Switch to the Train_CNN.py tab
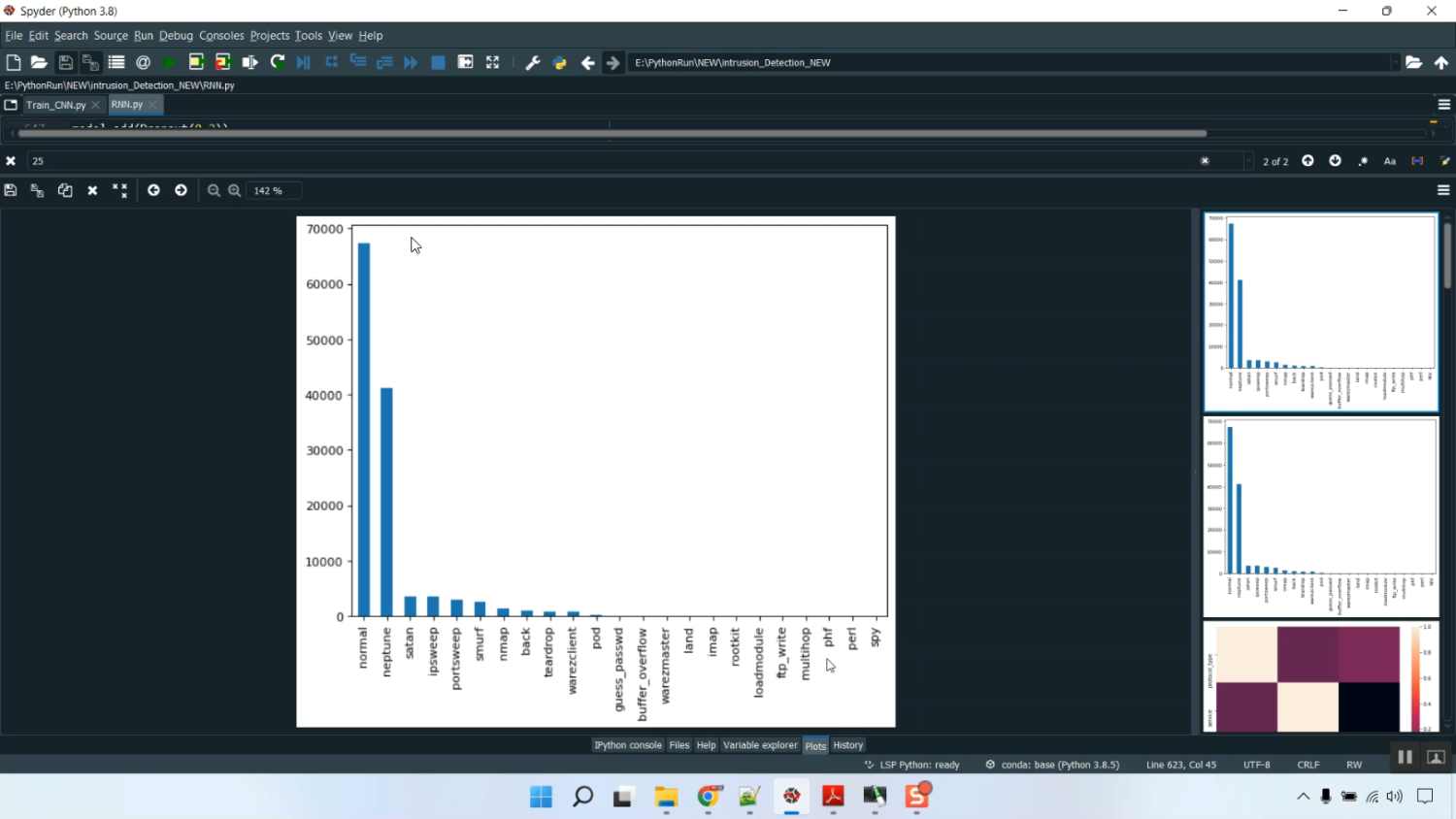Screen dimensions: 1456x819 point(56,105)
